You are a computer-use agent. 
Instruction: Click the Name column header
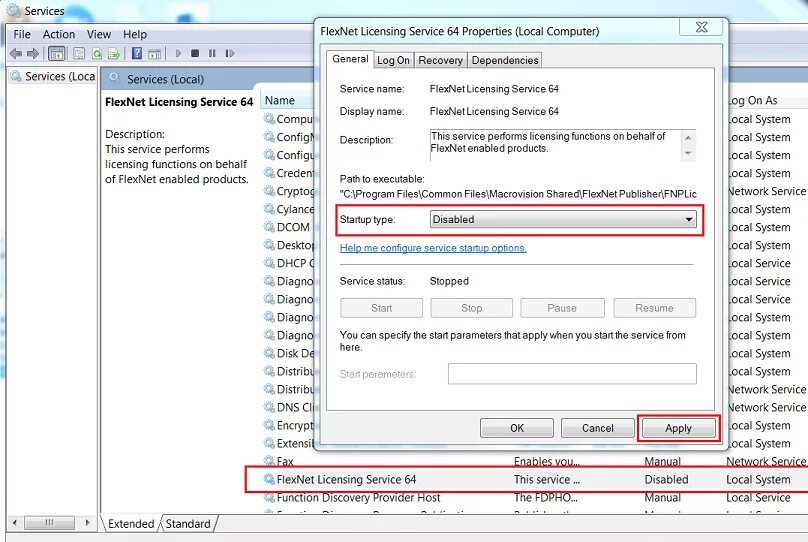[x=288, y=100]
